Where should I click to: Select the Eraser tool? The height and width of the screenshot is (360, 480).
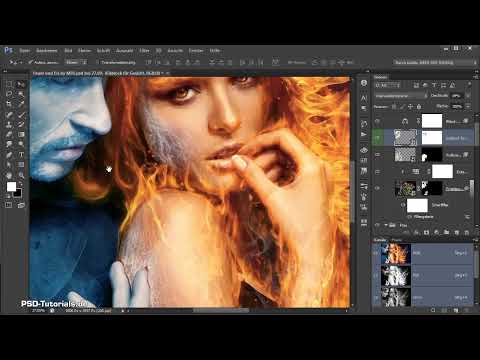coord(9,134)
